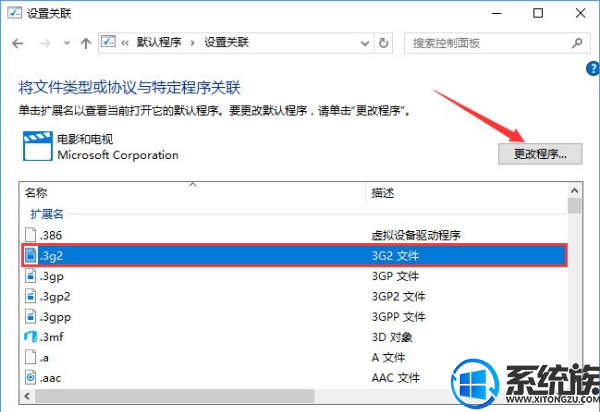Select the .aac extension row

click(294, 378)
